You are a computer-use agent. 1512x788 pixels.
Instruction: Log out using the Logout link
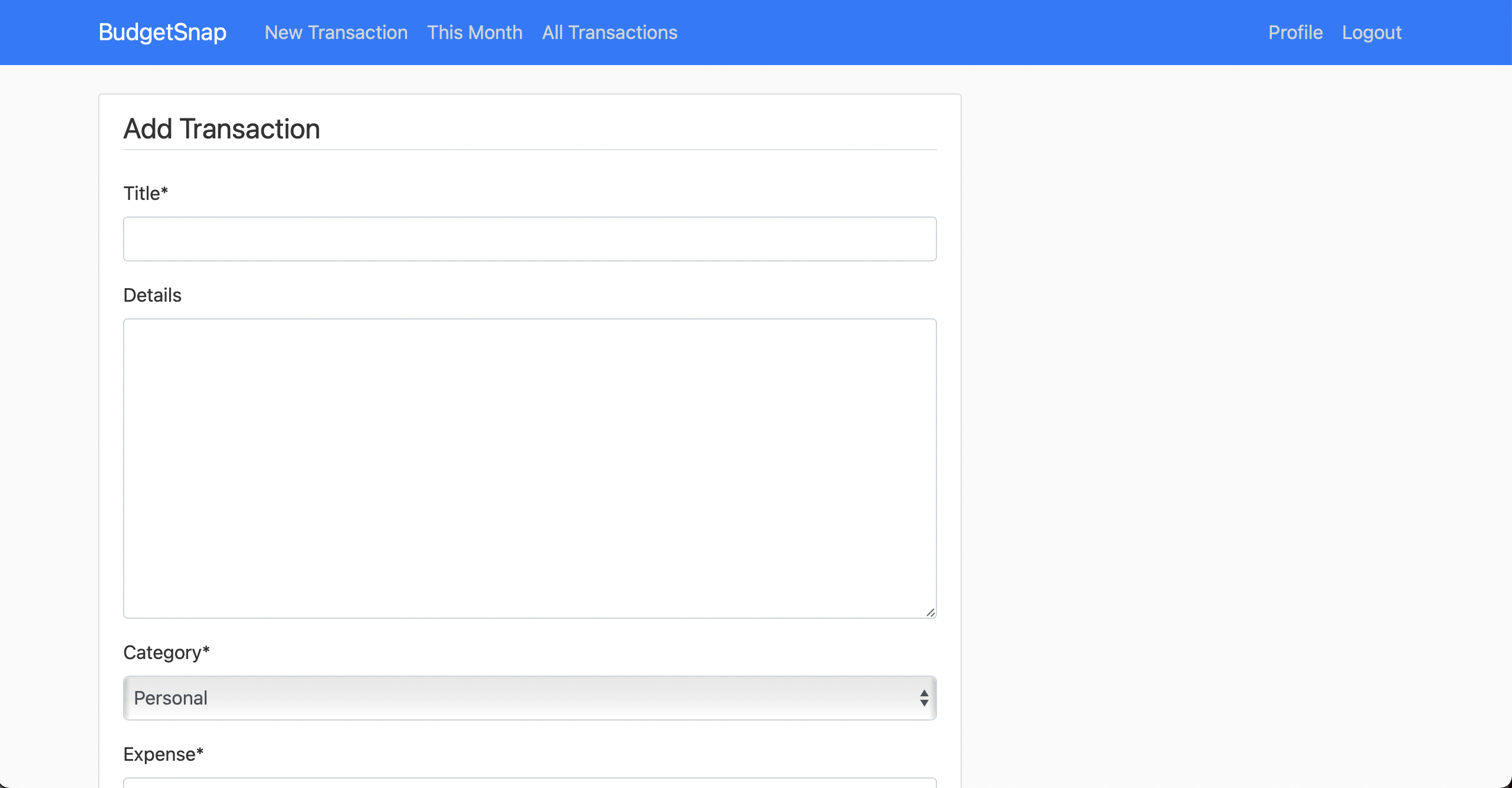coord(1371,33)
